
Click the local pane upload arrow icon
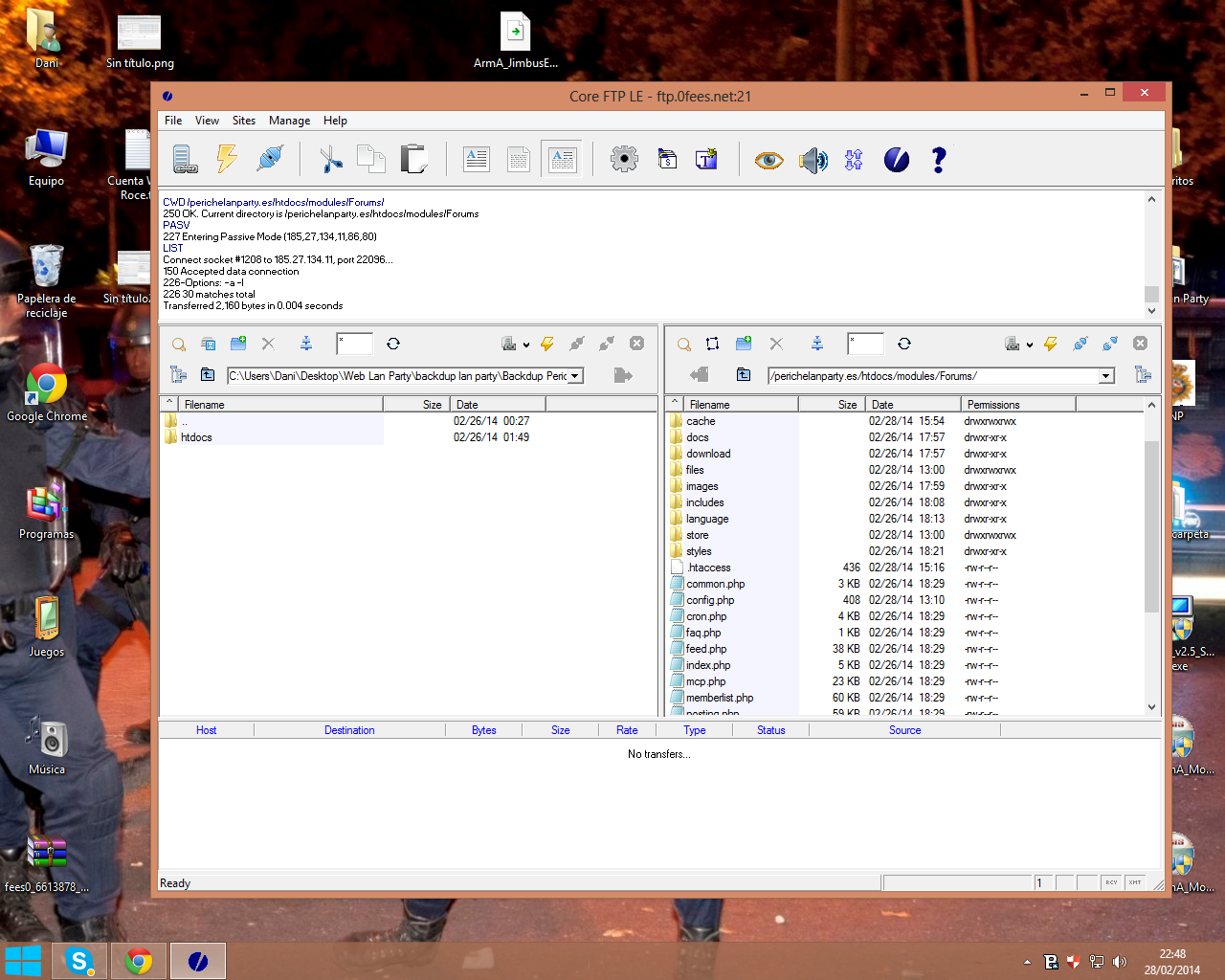pyautogui.click(x=623, y=375)
